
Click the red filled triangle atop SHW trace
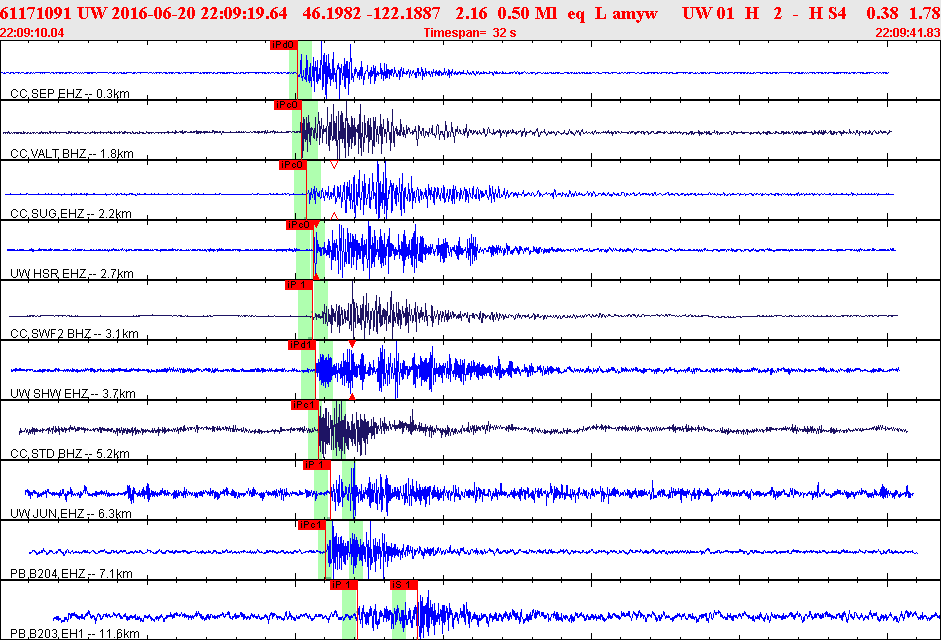[x=352, y=344]
